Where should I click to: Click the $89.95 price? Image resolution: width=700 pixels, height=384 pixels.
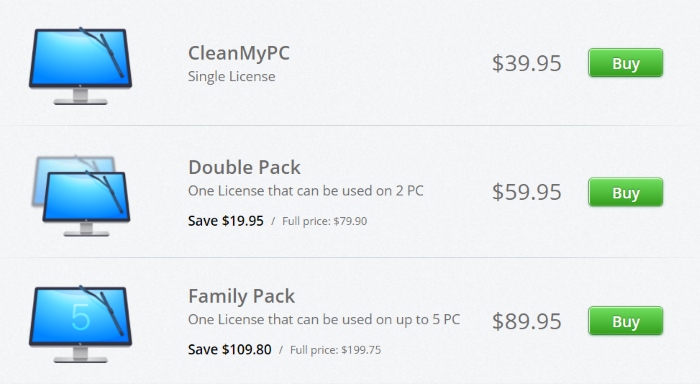526,321
